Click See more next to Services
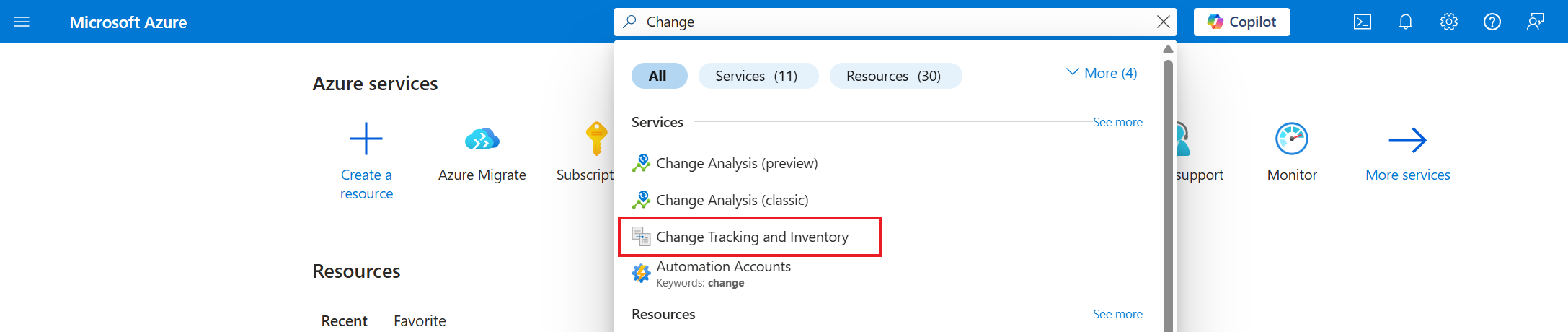 (1117, 122)
